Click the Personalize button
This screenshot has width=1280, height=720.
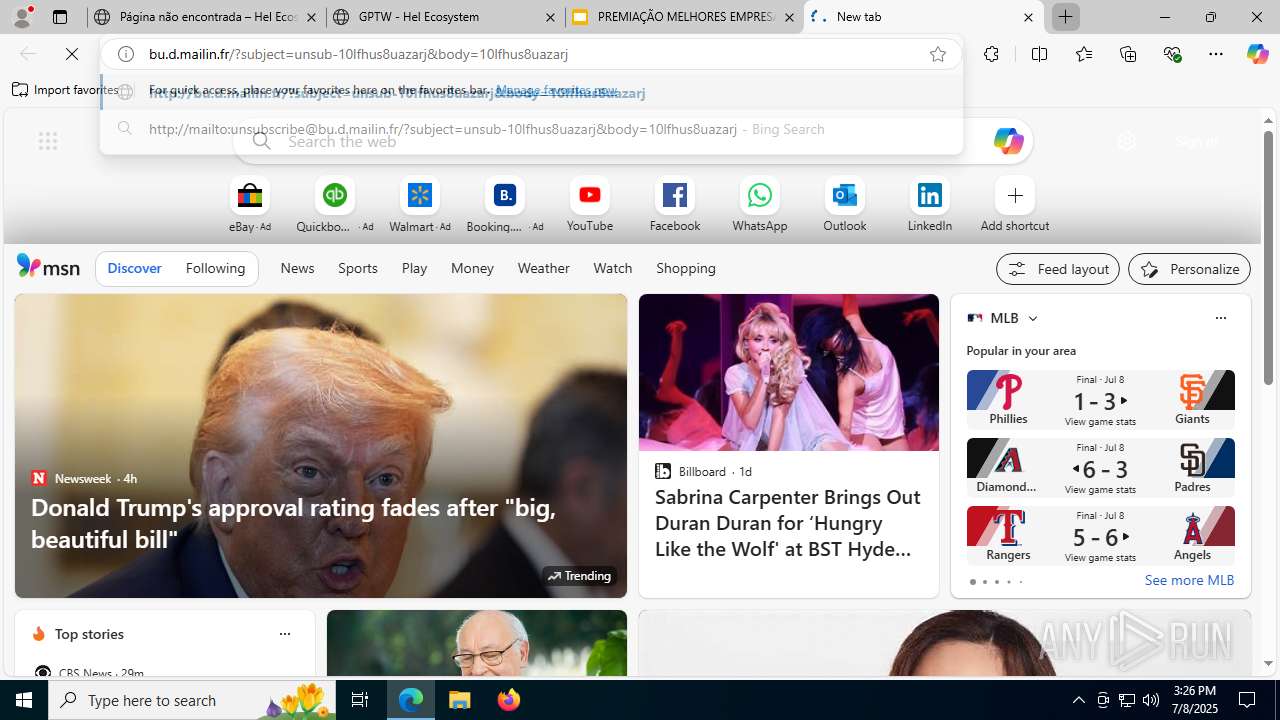pos(1189,269)
